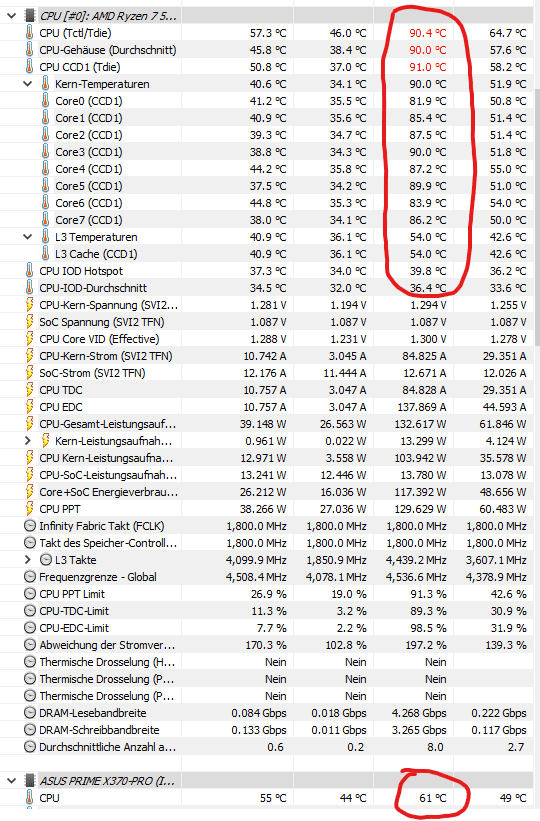Click the thermometer icon of Core3 (CCD1)
This screenshot has width=540, height=821.
click(45, 152)
